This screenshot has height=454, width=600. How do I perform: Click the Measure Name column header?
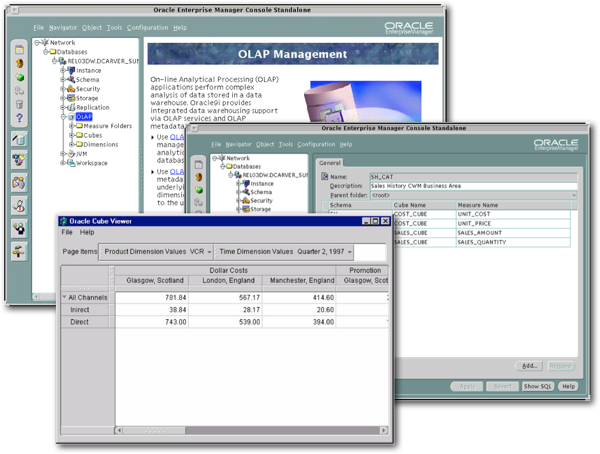tap(513, 205)
